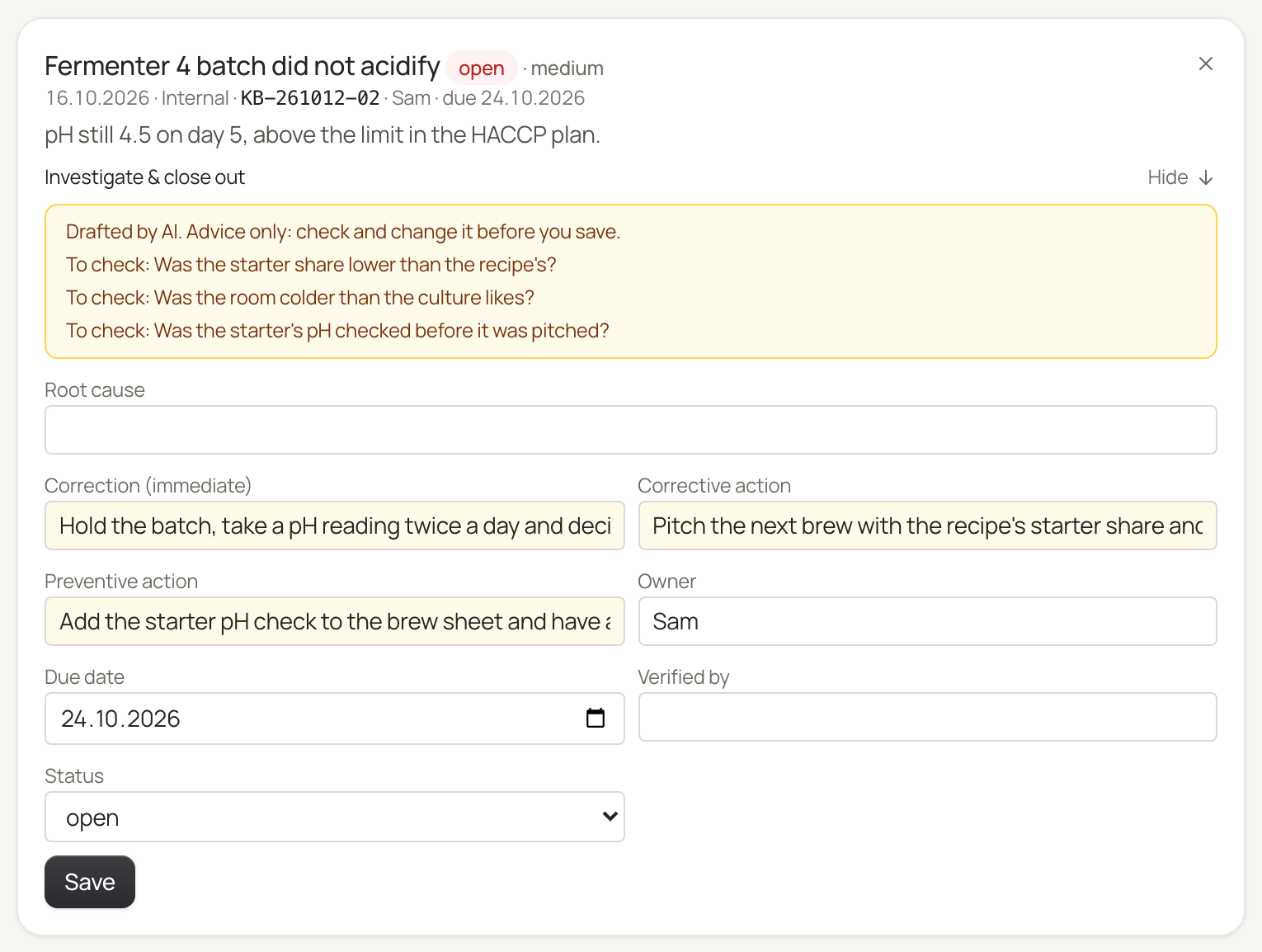Screen dimensions: 1262x952
Task: Focus the empty Verified by field
Action: pos(928,717)
